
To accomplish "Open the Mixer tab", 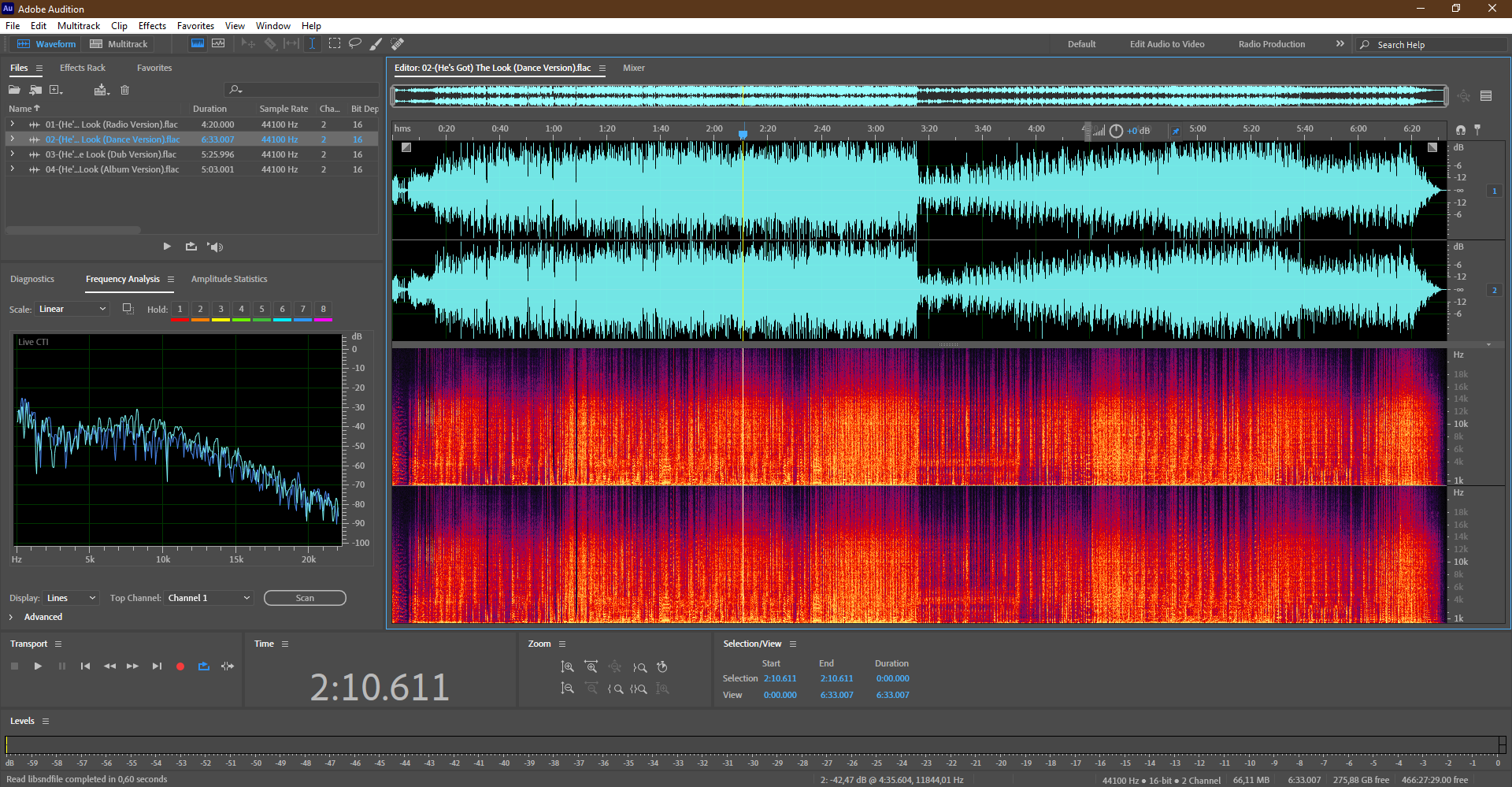I will point(634,68).
